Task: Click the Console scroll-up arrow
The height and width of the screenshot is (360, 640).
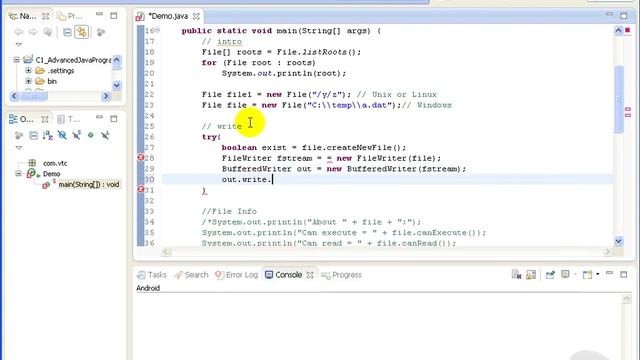Action: point(627,300)
